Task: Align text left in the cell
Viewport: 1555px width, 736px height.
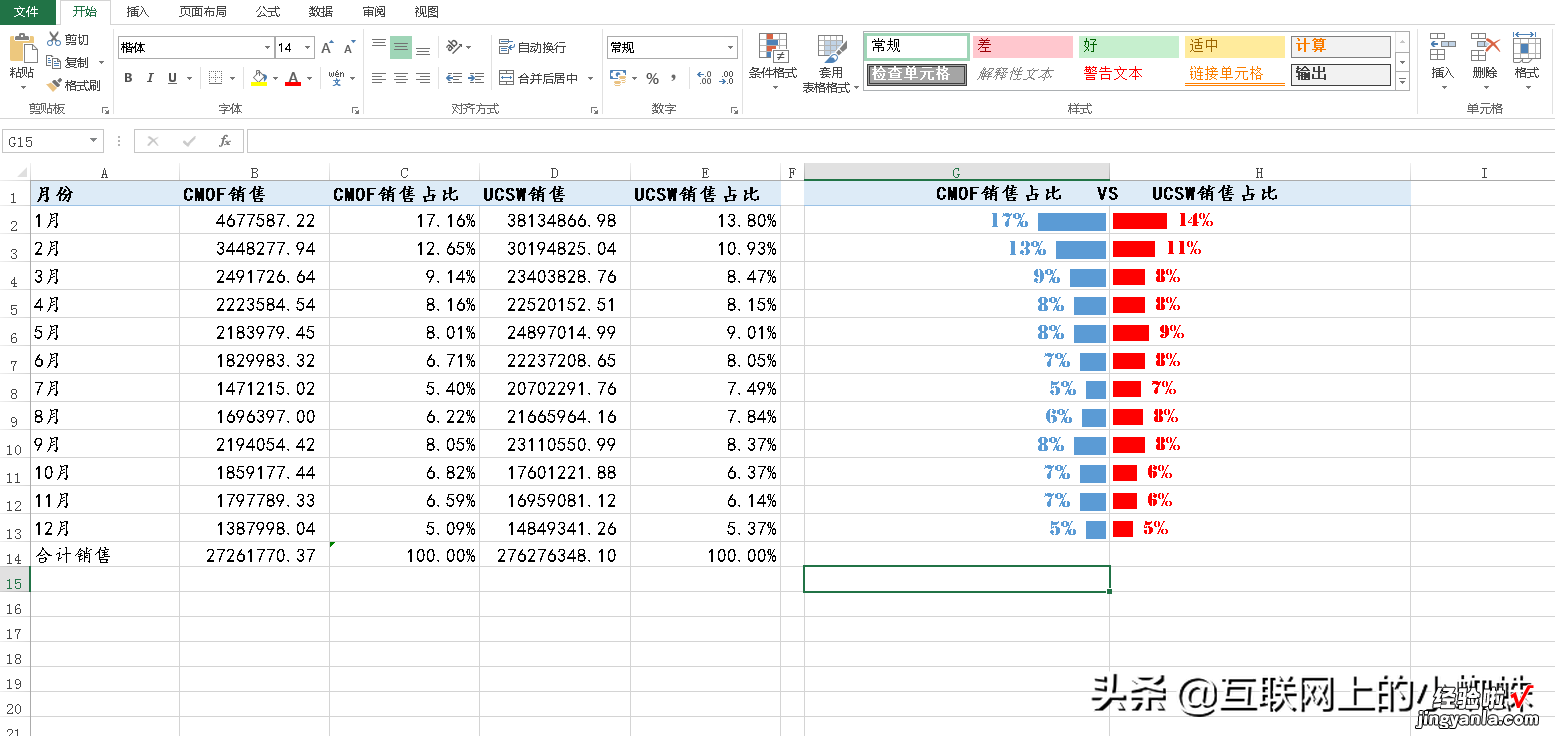Action: (379, 78)
